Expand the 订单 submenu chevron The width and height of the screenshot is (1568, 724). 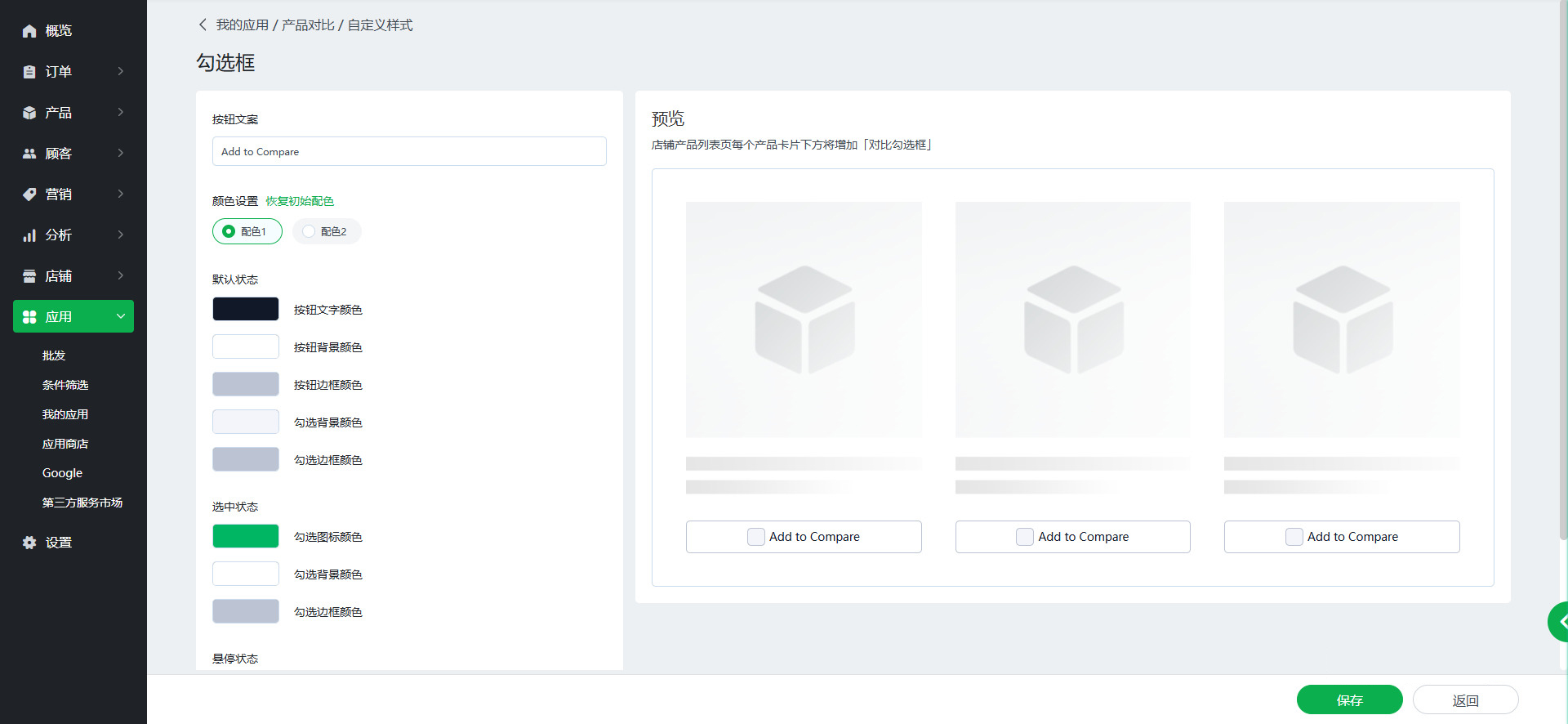[x=121, y=72]
